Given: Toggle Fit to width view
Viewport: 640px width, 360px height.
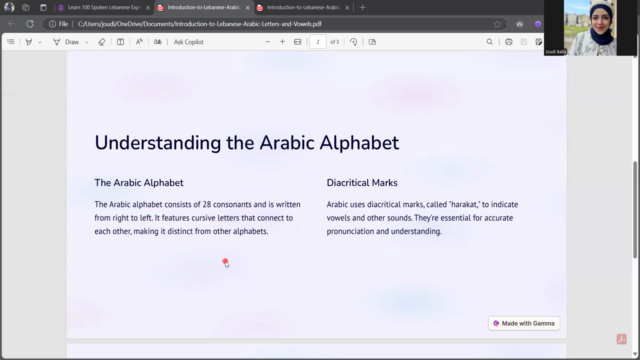Looking at the screenshot, I should (298, 42).
